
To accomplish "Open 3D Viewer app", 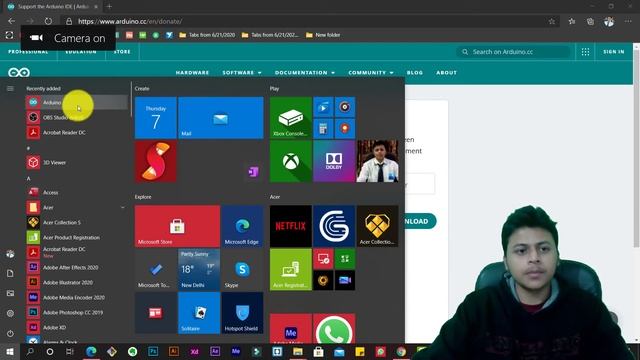I will [x=77, y=162].
